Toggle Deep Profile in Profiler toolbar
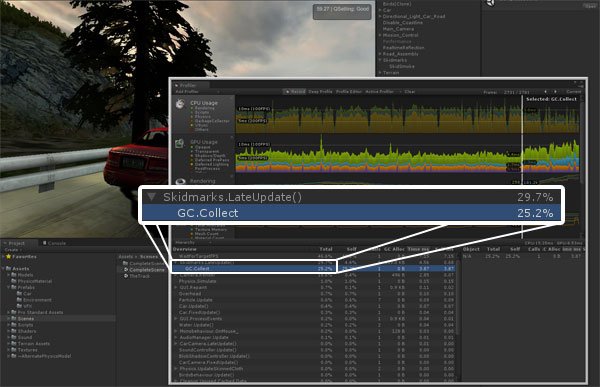 (x=320, y=91)
